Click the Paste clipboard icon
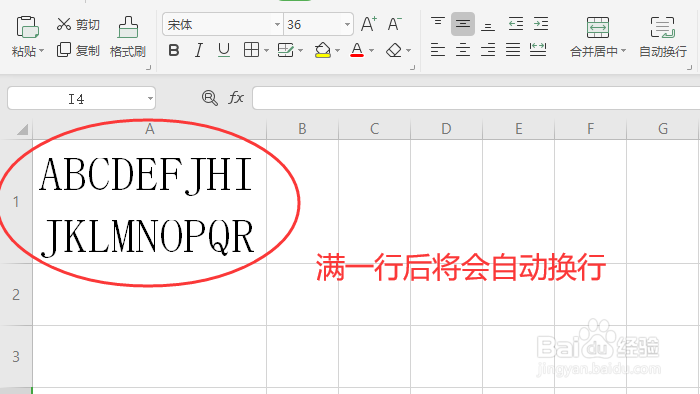 27,27
